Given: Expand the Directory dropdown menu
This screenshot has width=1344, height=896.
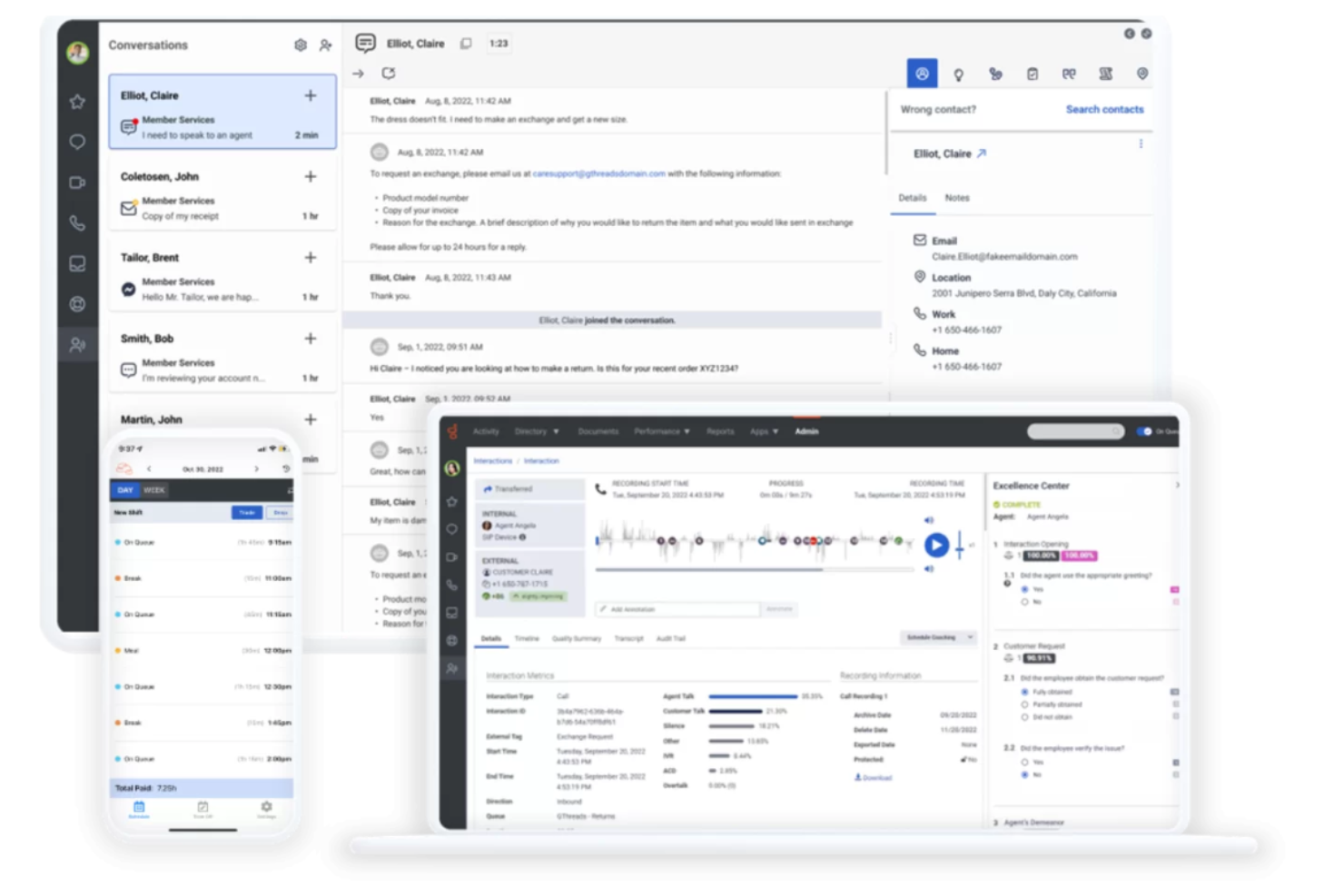Looking at the screenshot, I should (x=537, y=431).
